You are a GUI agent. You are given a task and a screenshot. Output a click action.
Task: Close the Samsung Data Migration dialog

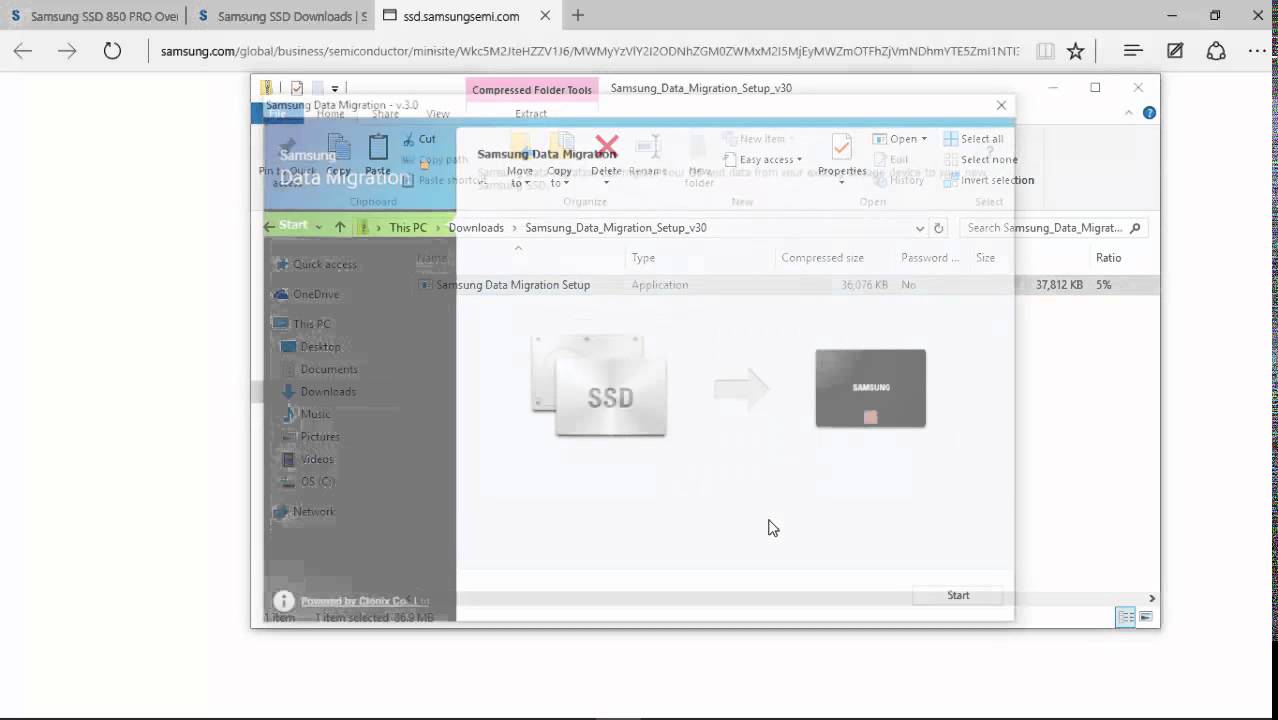(1001, 105)
